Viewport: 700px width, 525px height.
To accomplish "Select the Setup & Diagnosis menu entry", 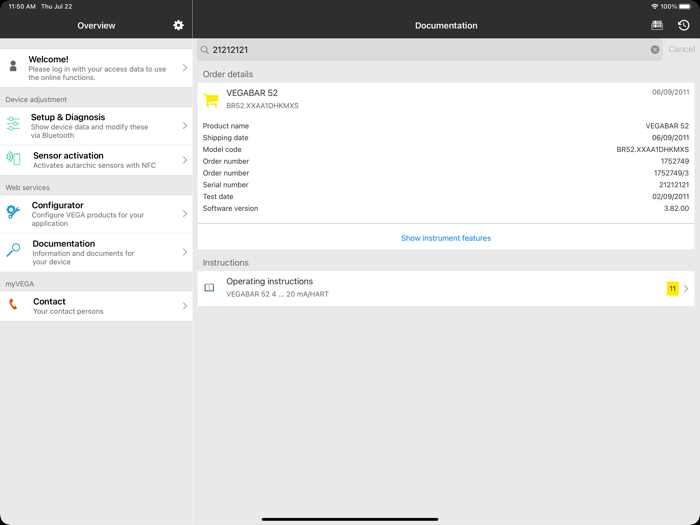I will pyautogui.click(x=96, y=126).
